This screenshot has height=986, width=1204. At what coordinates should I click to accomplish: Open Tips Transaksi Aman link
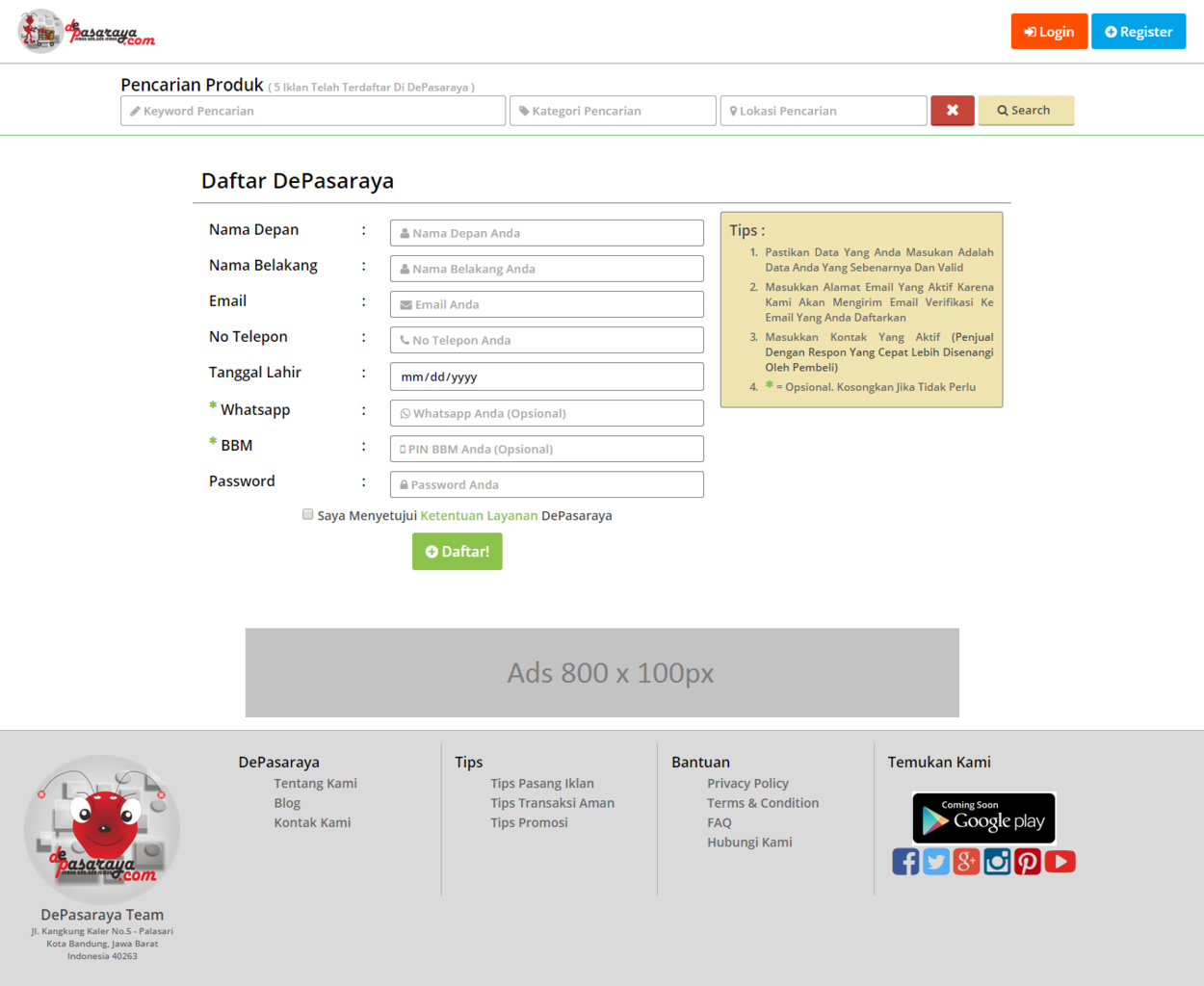point(552,803)
